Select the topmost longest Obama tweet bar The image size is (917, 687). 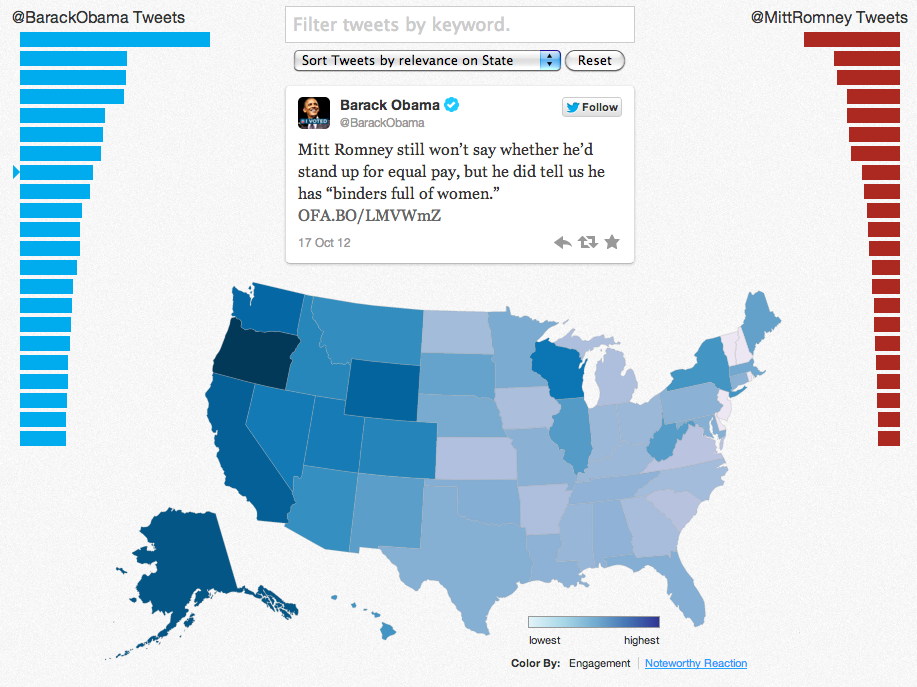(x=115, y=39)
